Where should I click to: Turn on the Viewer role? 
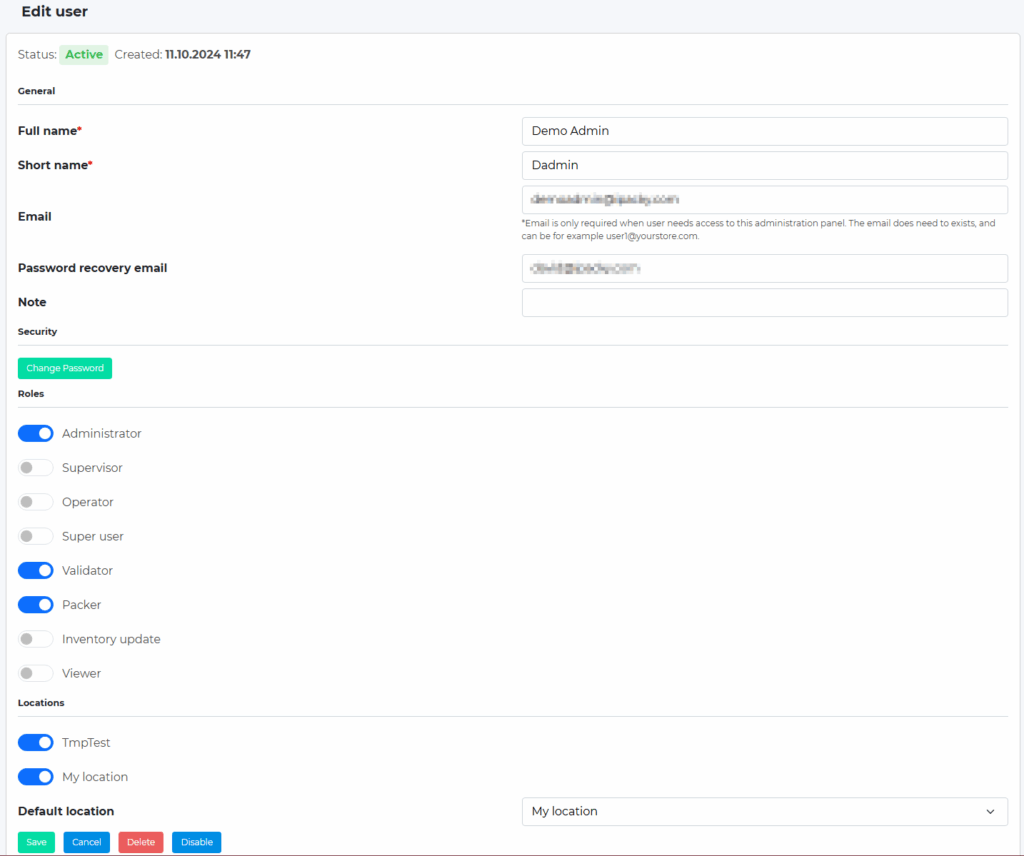click(35, 672)
